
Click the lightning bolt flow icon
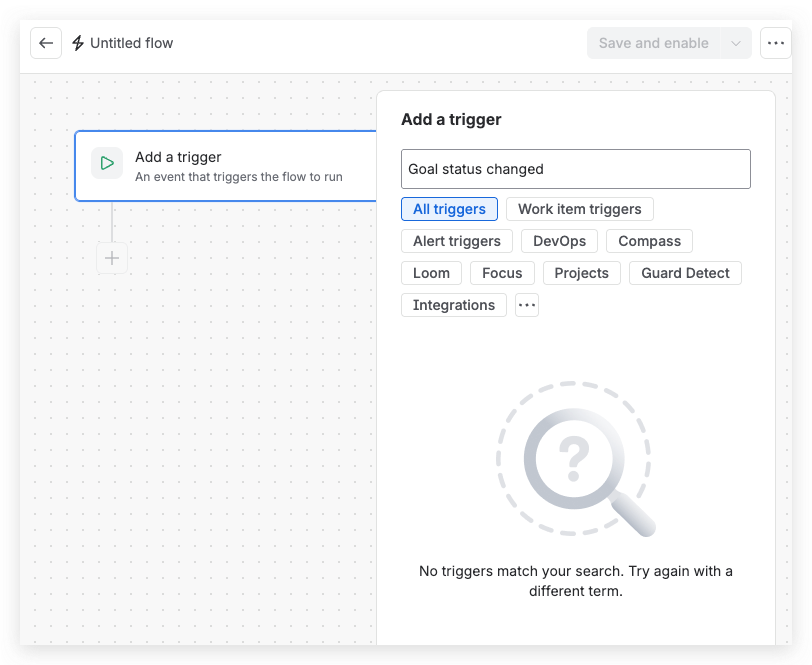tap(78, 43)
